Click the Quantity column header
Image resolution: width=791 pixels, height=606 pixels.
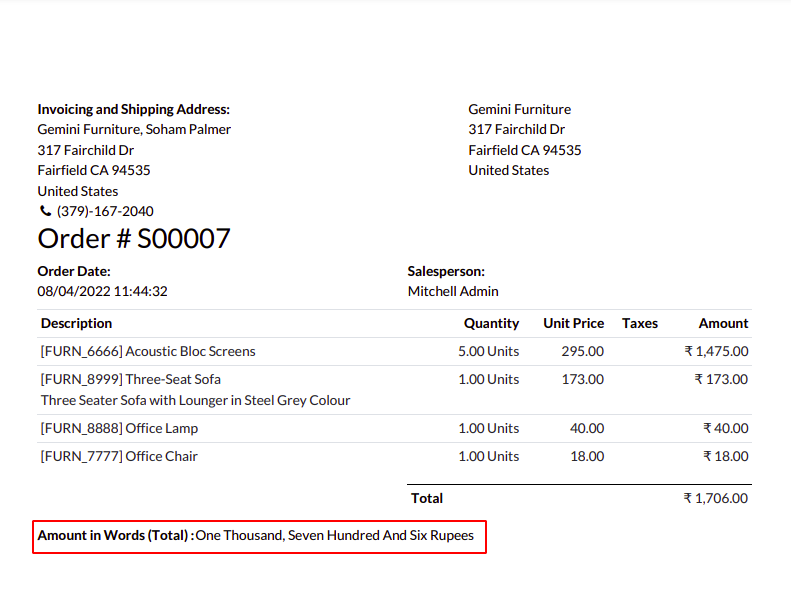[x=491, y=324]
